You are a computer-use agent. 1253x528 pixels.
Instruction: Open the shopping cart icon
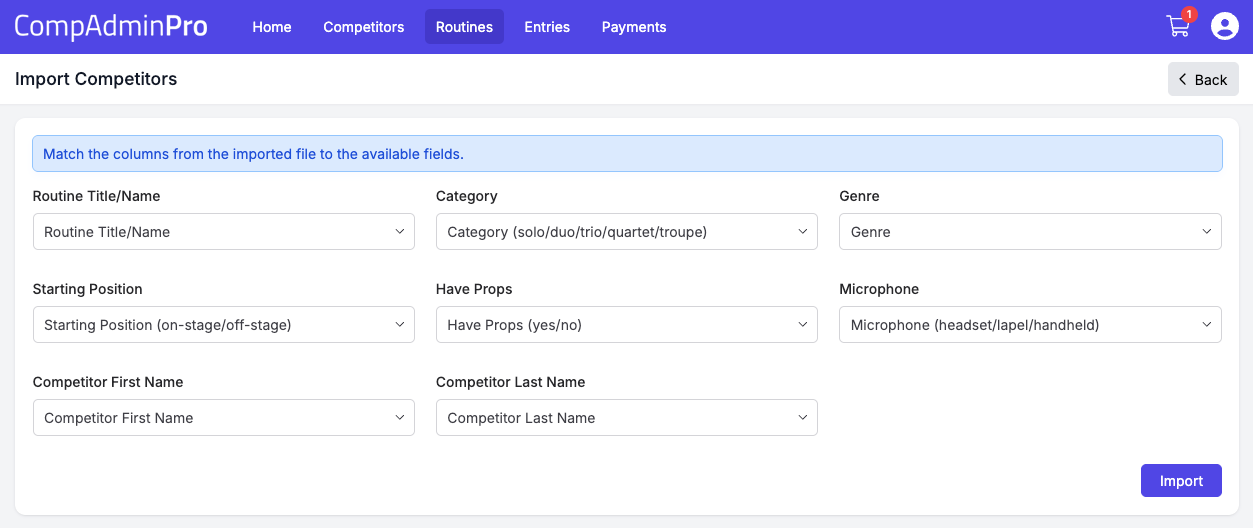[x=1179, y=26]
